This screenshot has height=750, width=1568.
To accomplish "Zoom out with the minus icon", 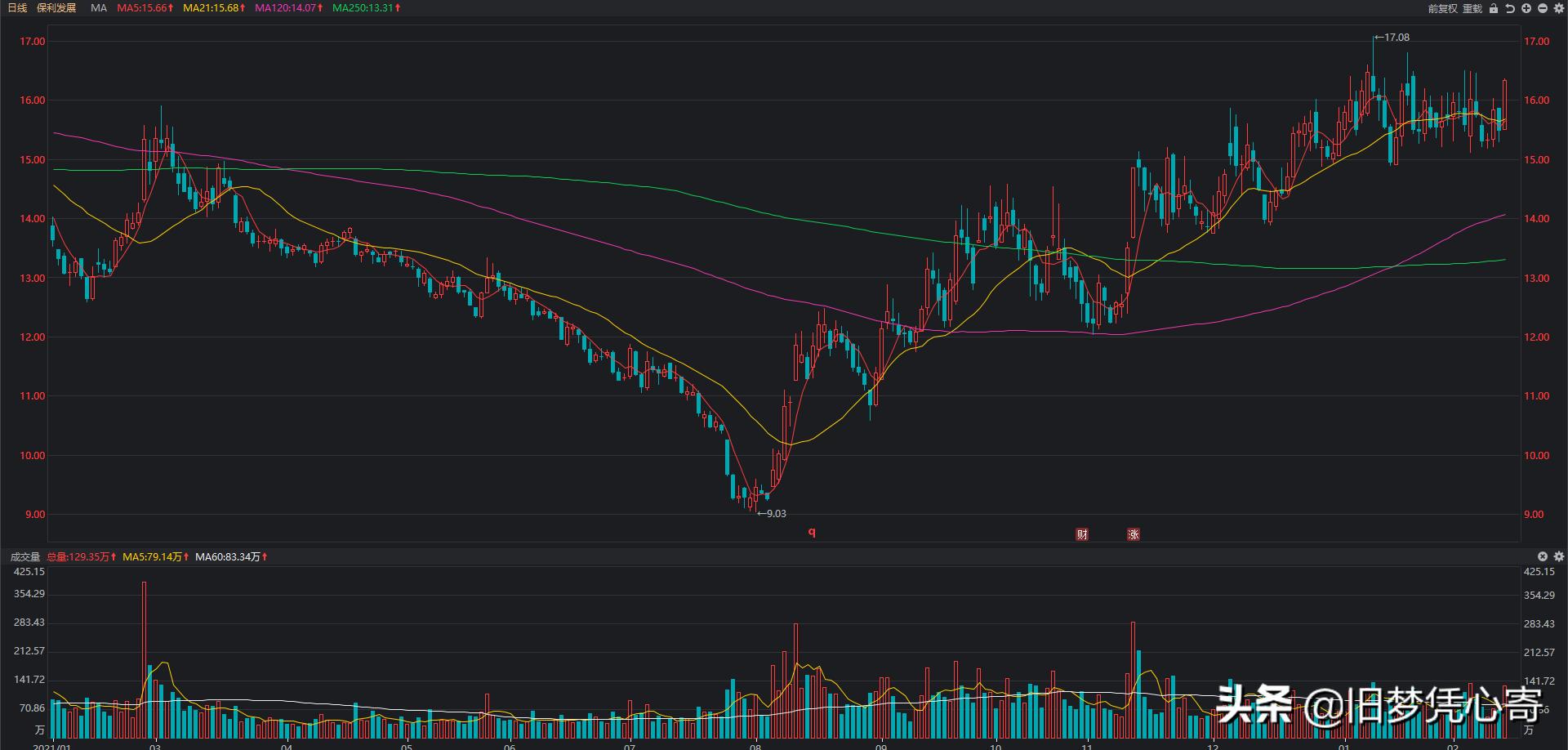I will [1543, 8].
